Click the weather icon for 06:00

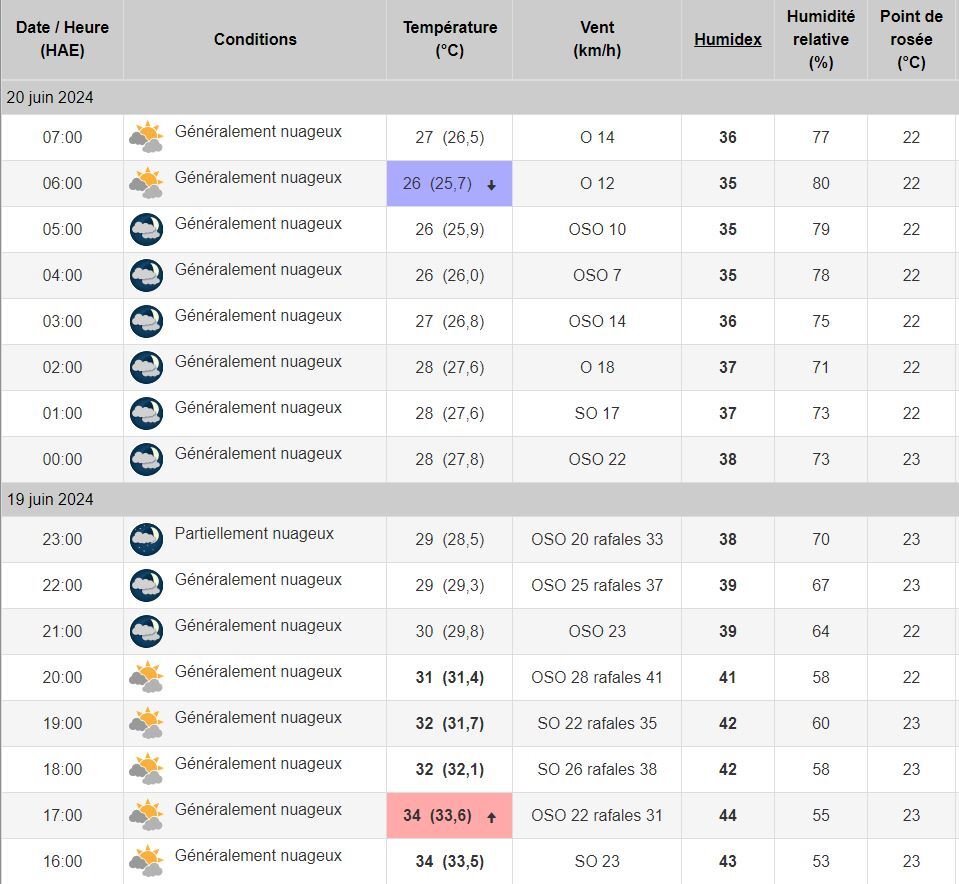coord(146,183)
